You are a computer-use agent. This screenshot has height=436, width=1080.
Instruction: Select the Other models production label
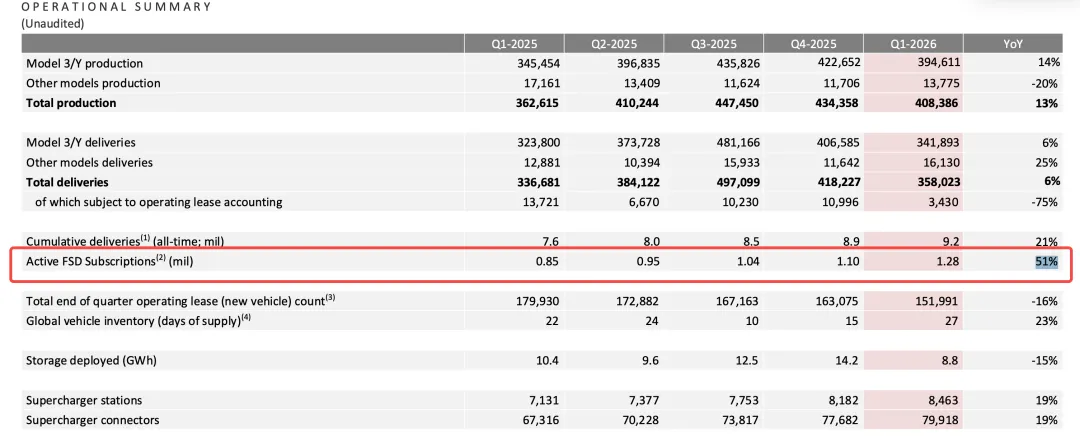pos(93,83)
